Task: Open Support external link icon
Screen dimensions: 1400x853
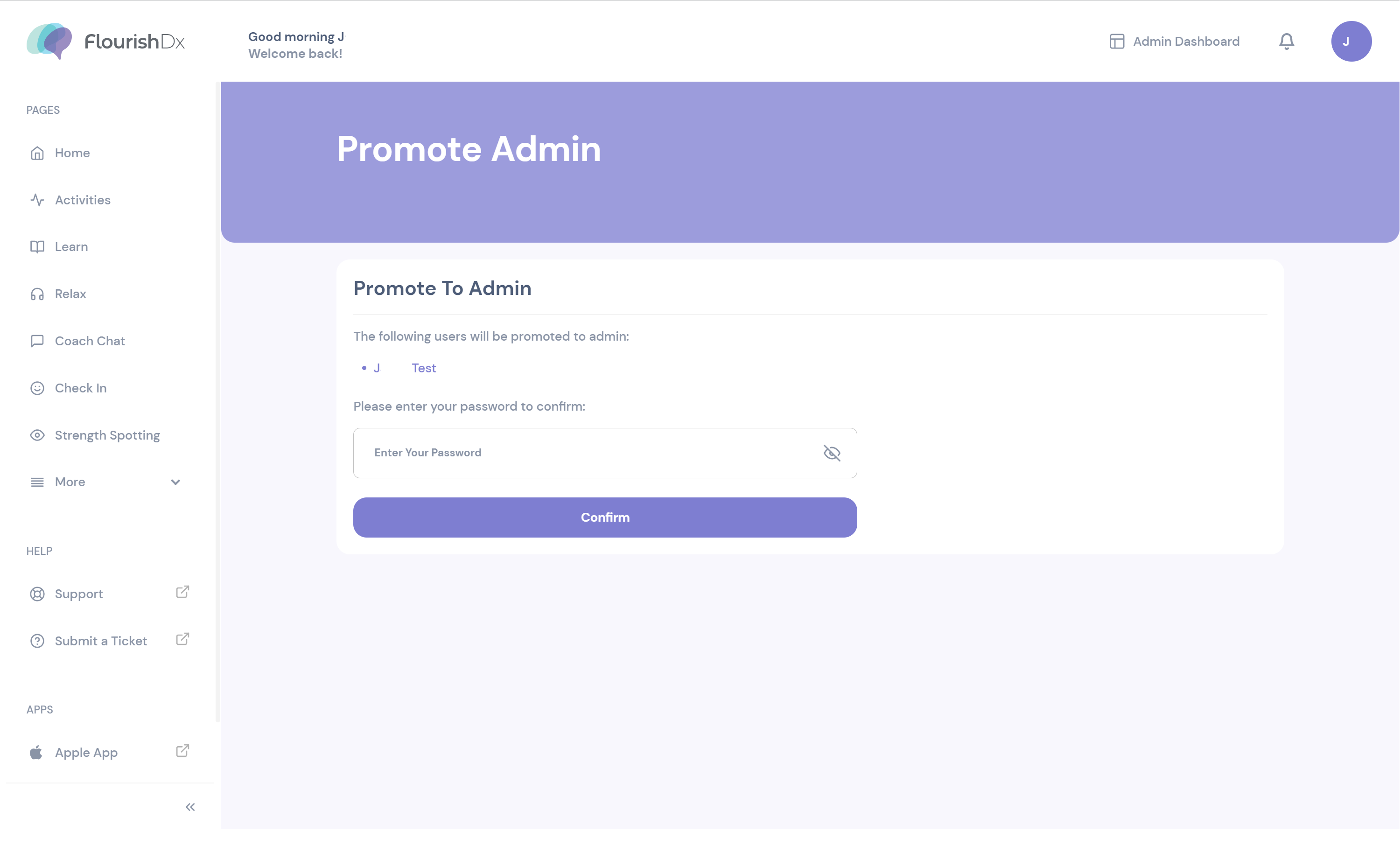Action: pos(182,592)
